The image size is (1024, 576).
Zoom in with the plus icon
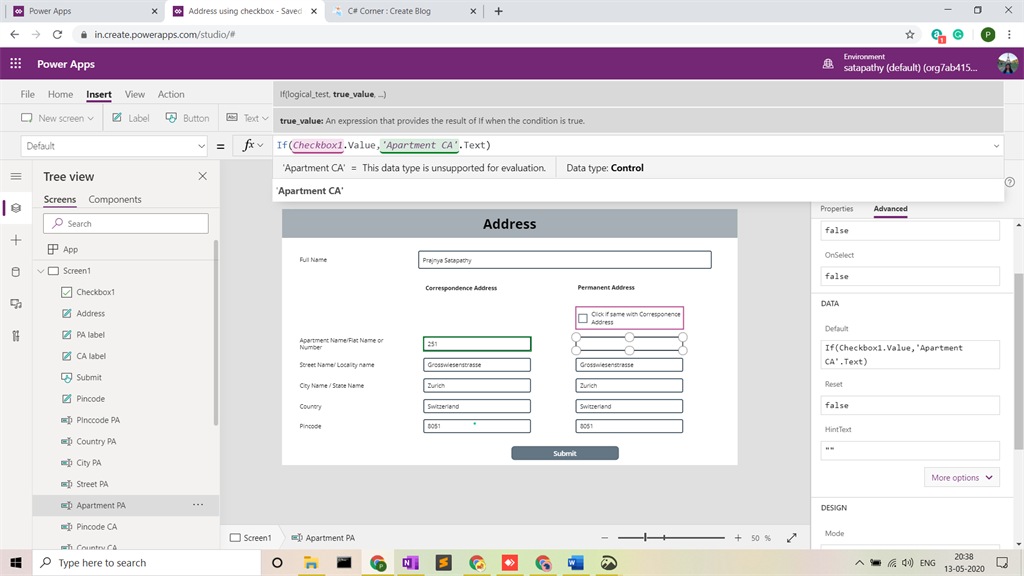tap(738, 537)
